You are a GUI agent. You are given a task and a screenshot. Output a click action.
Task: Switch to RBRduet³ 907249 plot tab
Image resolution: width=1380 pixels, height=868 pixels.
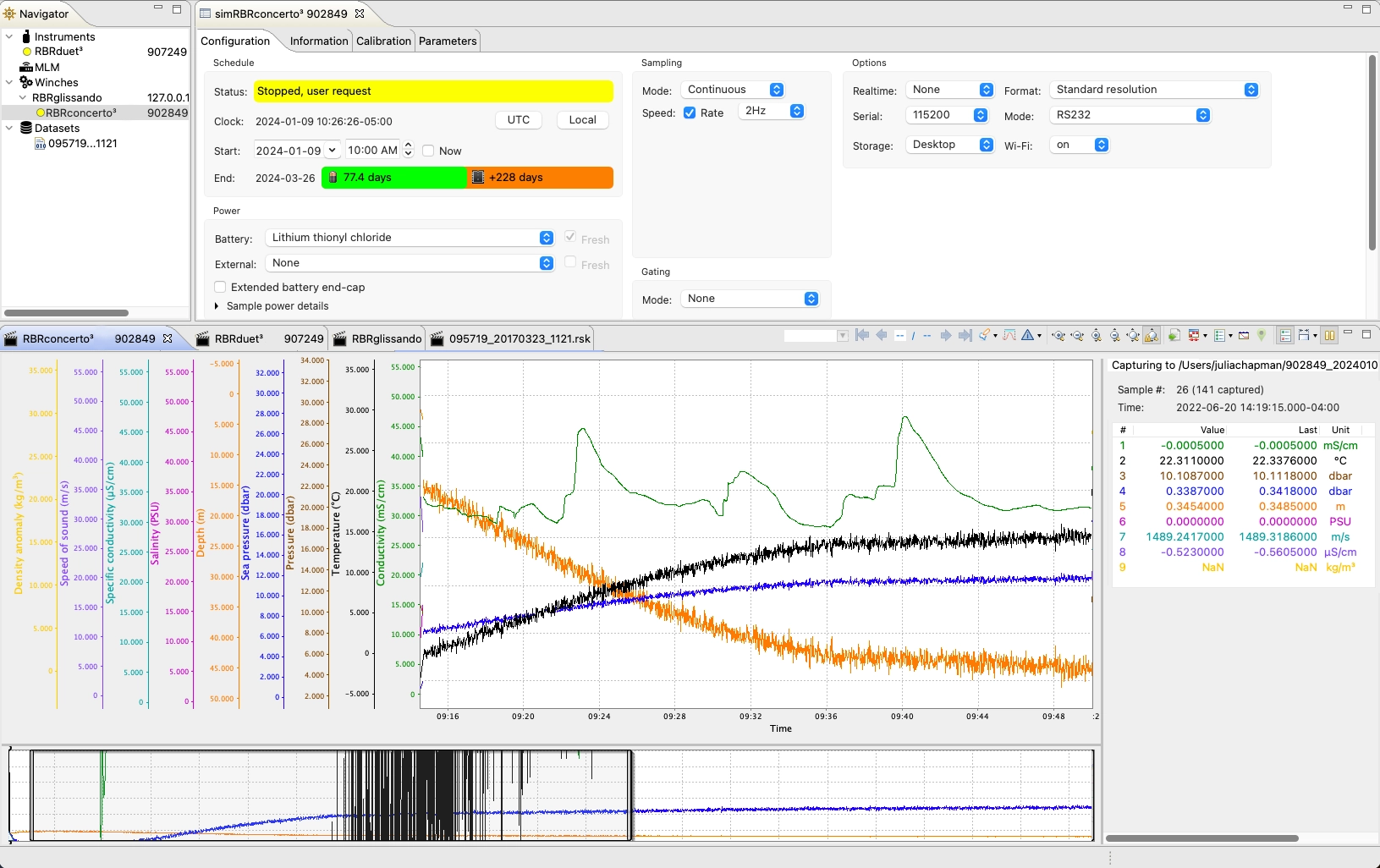[260, 338]
